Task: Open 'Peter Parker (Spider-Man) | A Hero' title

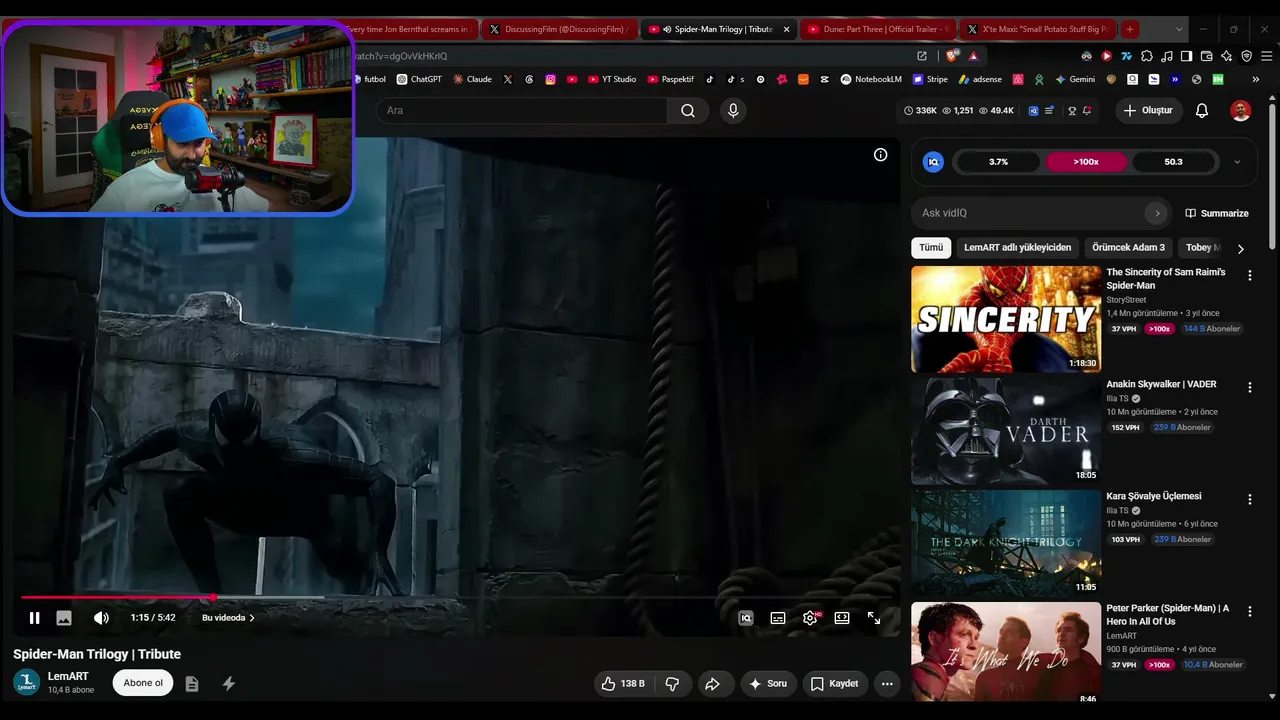Action: [x=1167, y=615]
